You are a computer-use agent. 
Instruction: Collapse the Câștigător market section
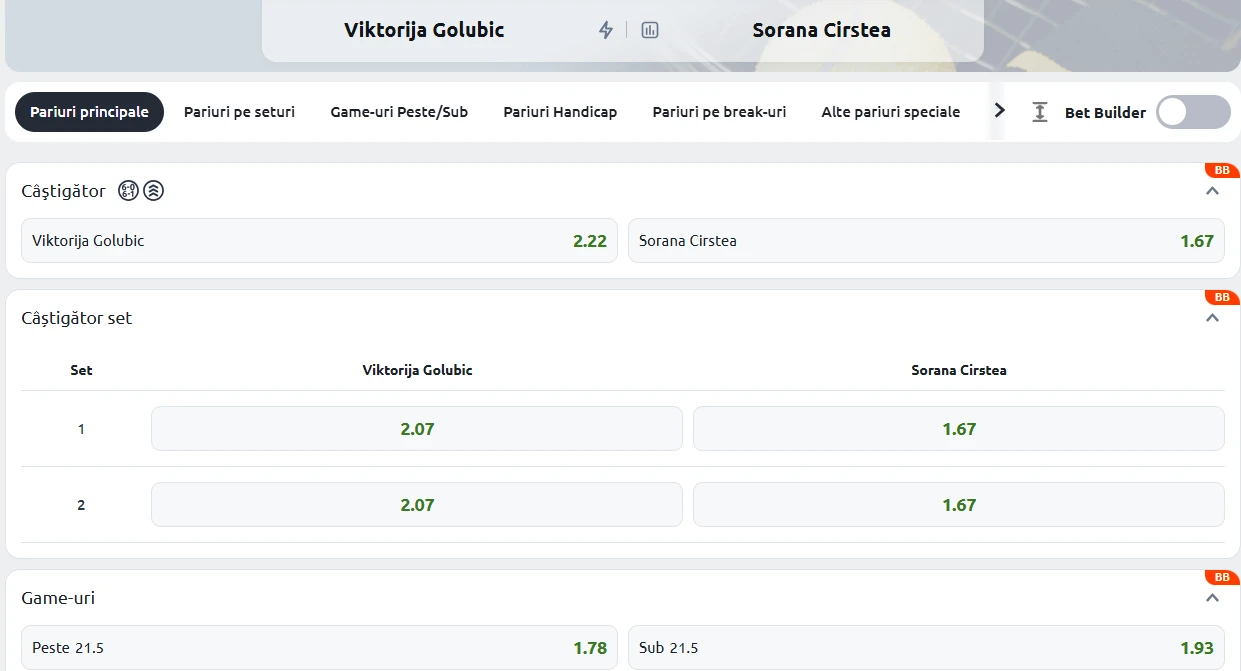point(1213,191)
